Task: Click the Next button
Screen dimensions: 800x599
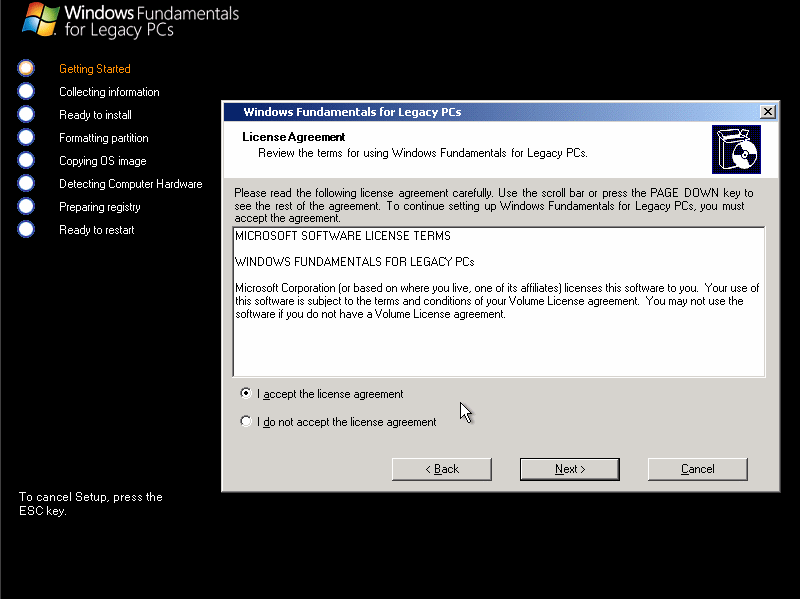Action: tap(569, 468)
